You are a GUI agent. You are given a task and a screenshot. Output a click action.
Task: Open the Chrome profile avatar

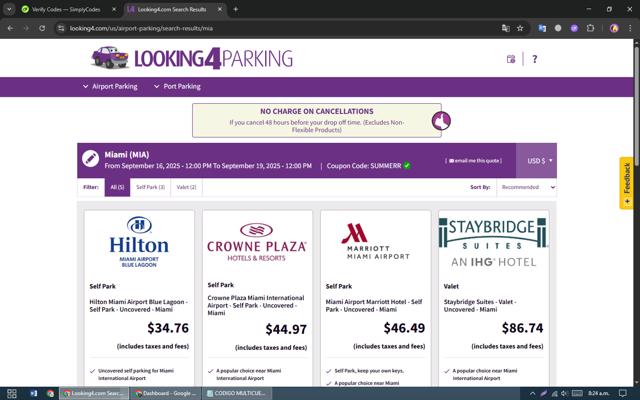pos(614,28)
